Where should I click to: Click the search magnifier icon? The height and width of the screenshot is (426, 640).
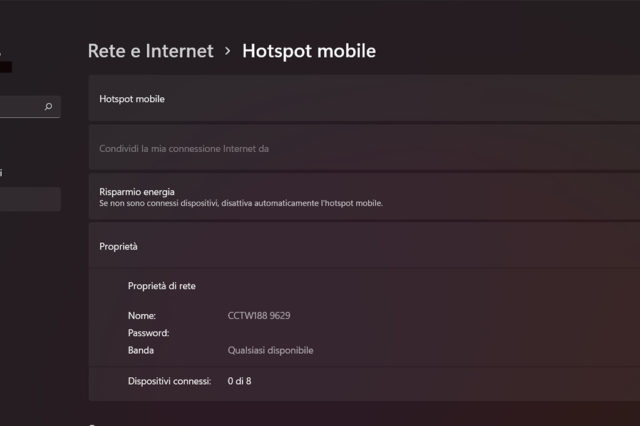click(48, 106)
